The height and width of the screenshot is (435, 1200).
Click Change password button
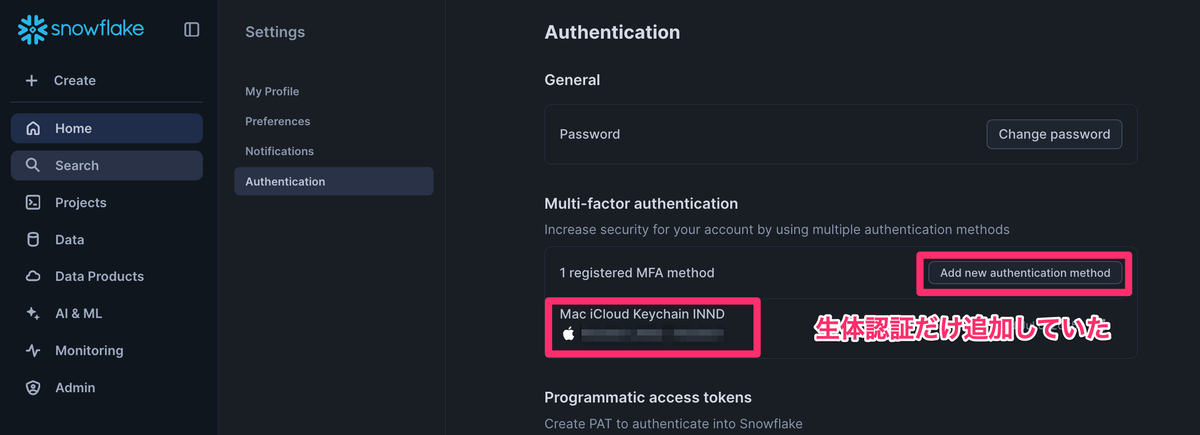[x=1054, y=134]
